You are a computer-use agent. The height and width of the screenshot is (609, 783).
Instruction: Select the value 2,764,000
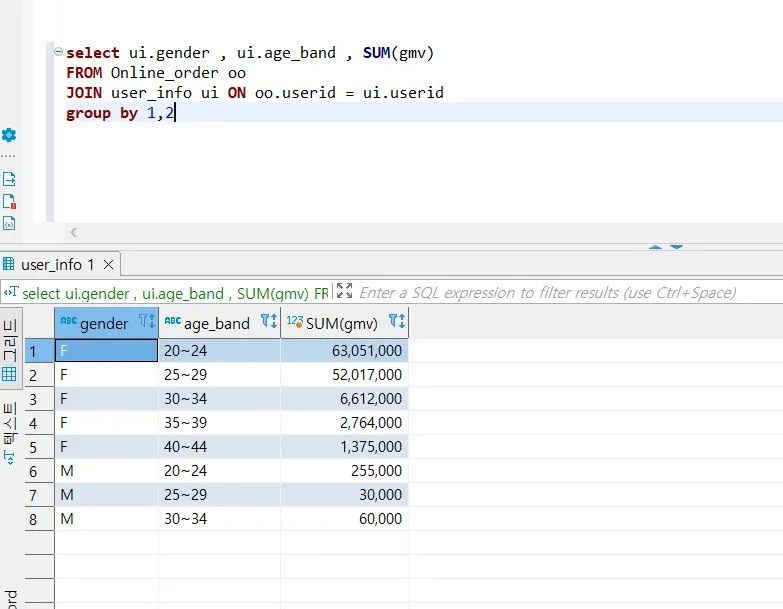[345, 422]
